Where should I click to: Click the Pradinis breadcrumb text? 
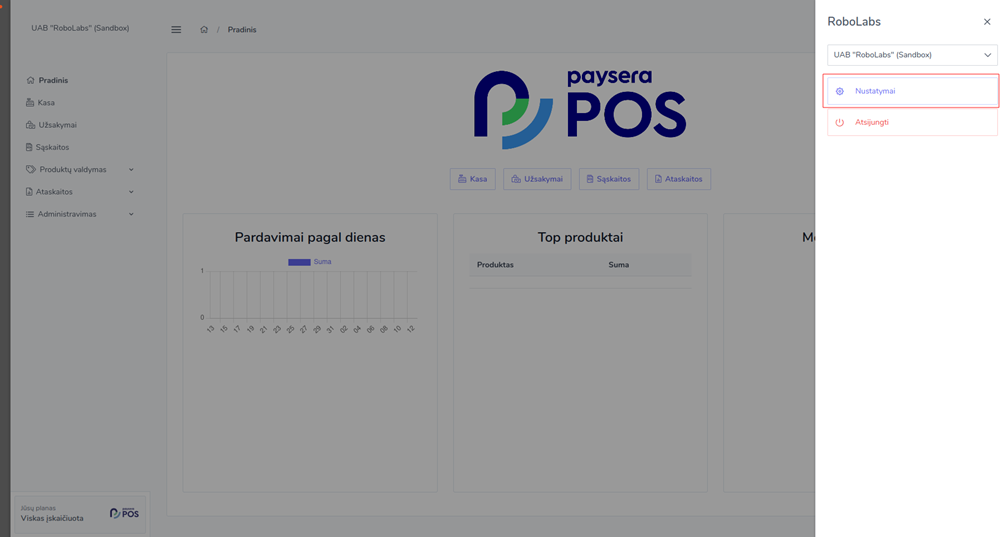pos(242,29)
